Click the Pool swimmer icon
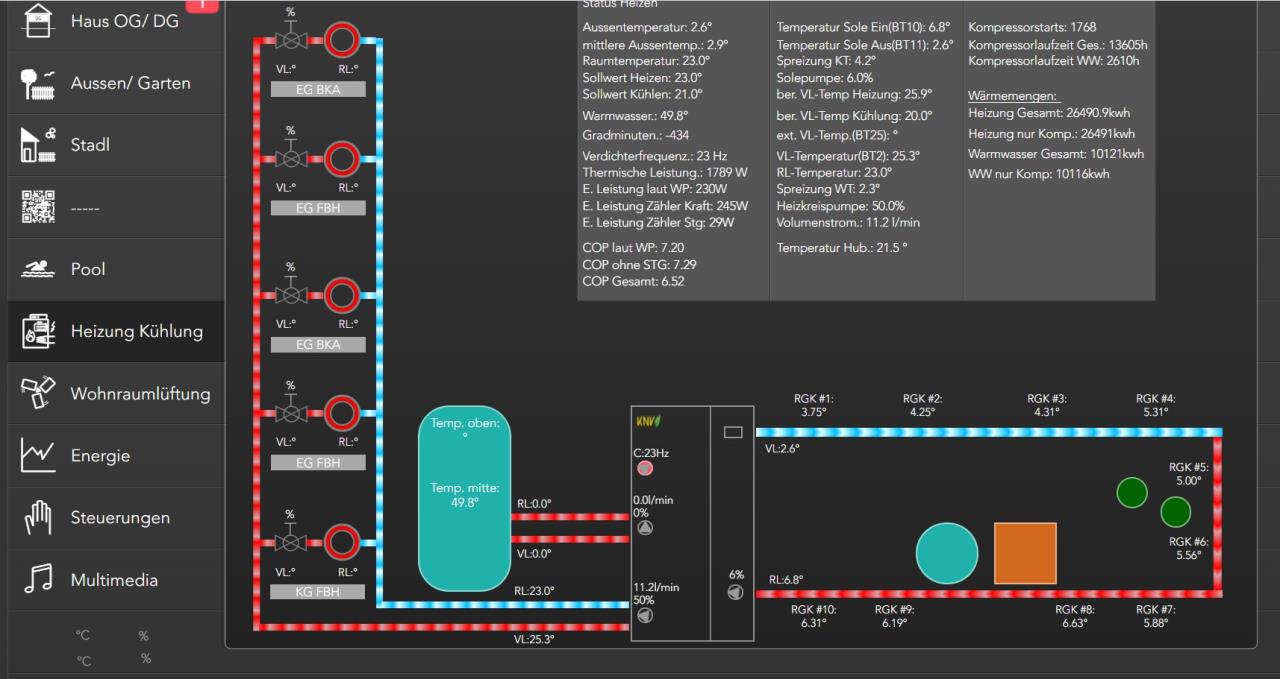This screenshot has width=1280, height=679. coord(38,269)
